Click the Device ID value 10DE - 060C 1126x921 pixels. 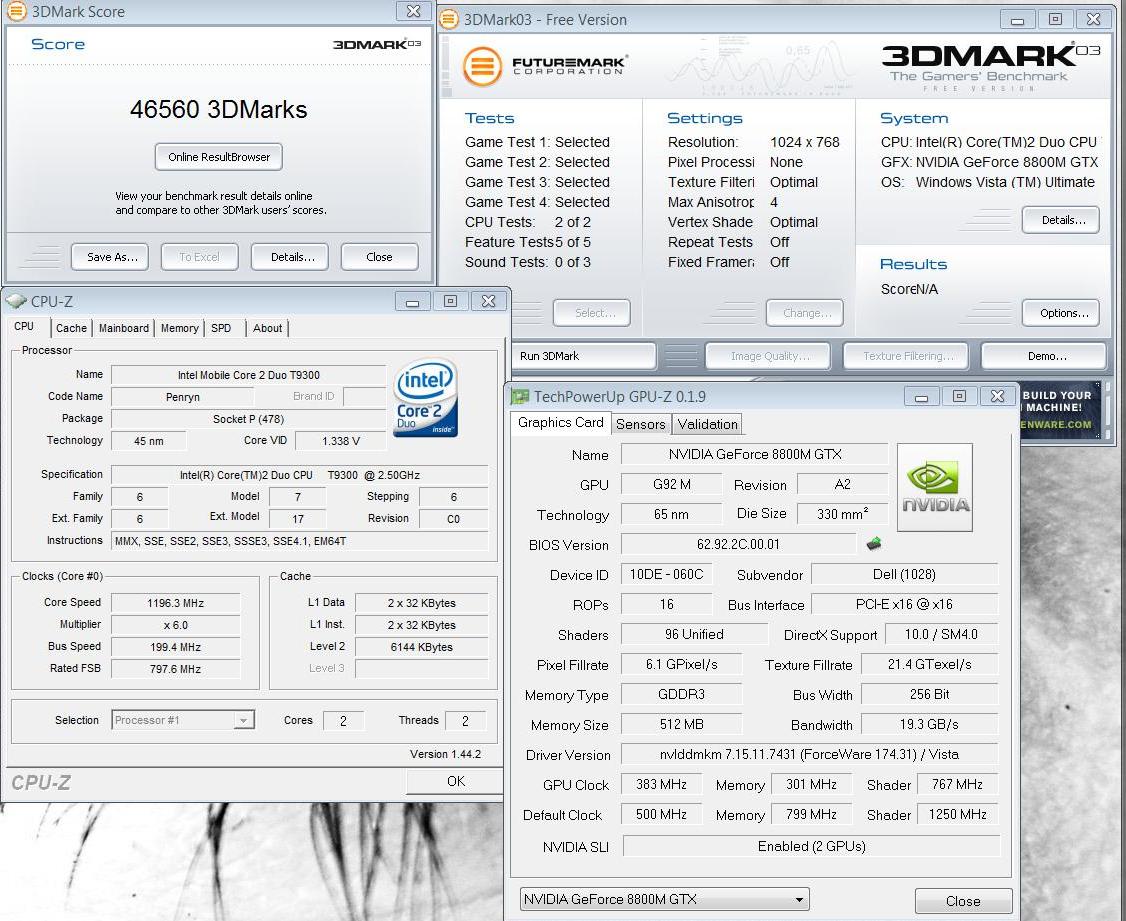[x=667, y=574]
